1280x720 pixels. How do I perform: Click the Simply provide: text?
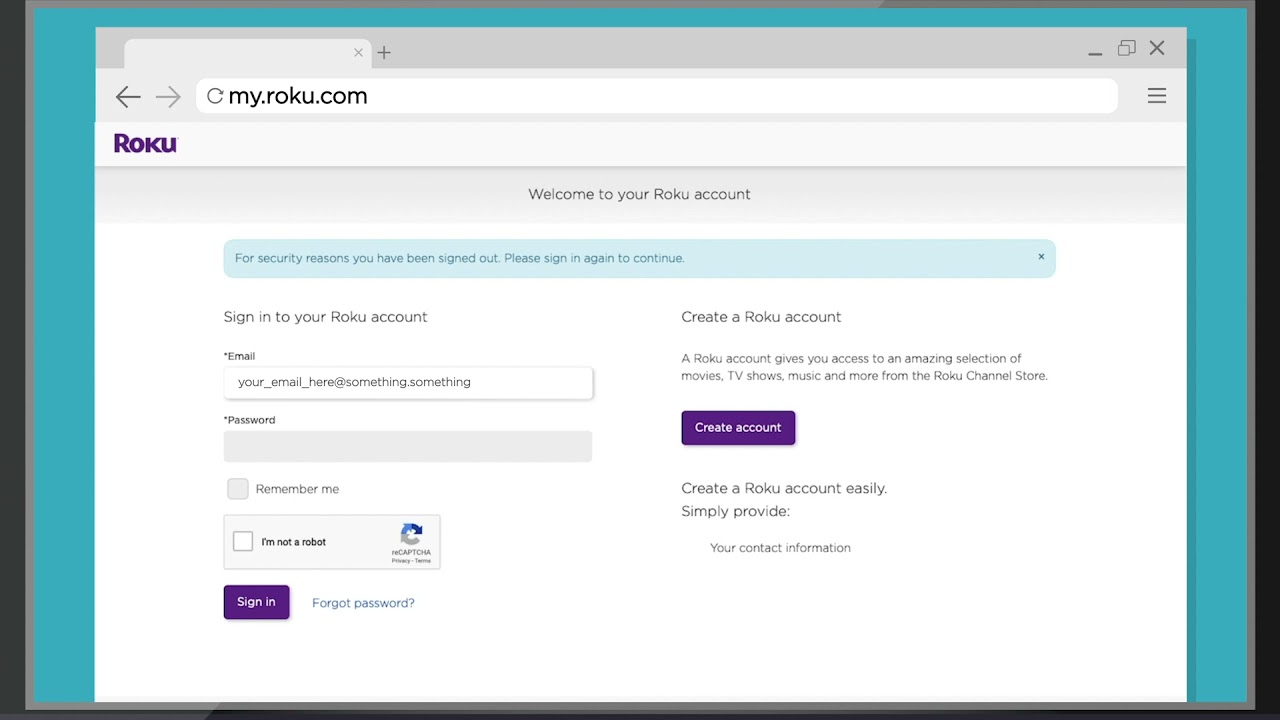(735, 511)
